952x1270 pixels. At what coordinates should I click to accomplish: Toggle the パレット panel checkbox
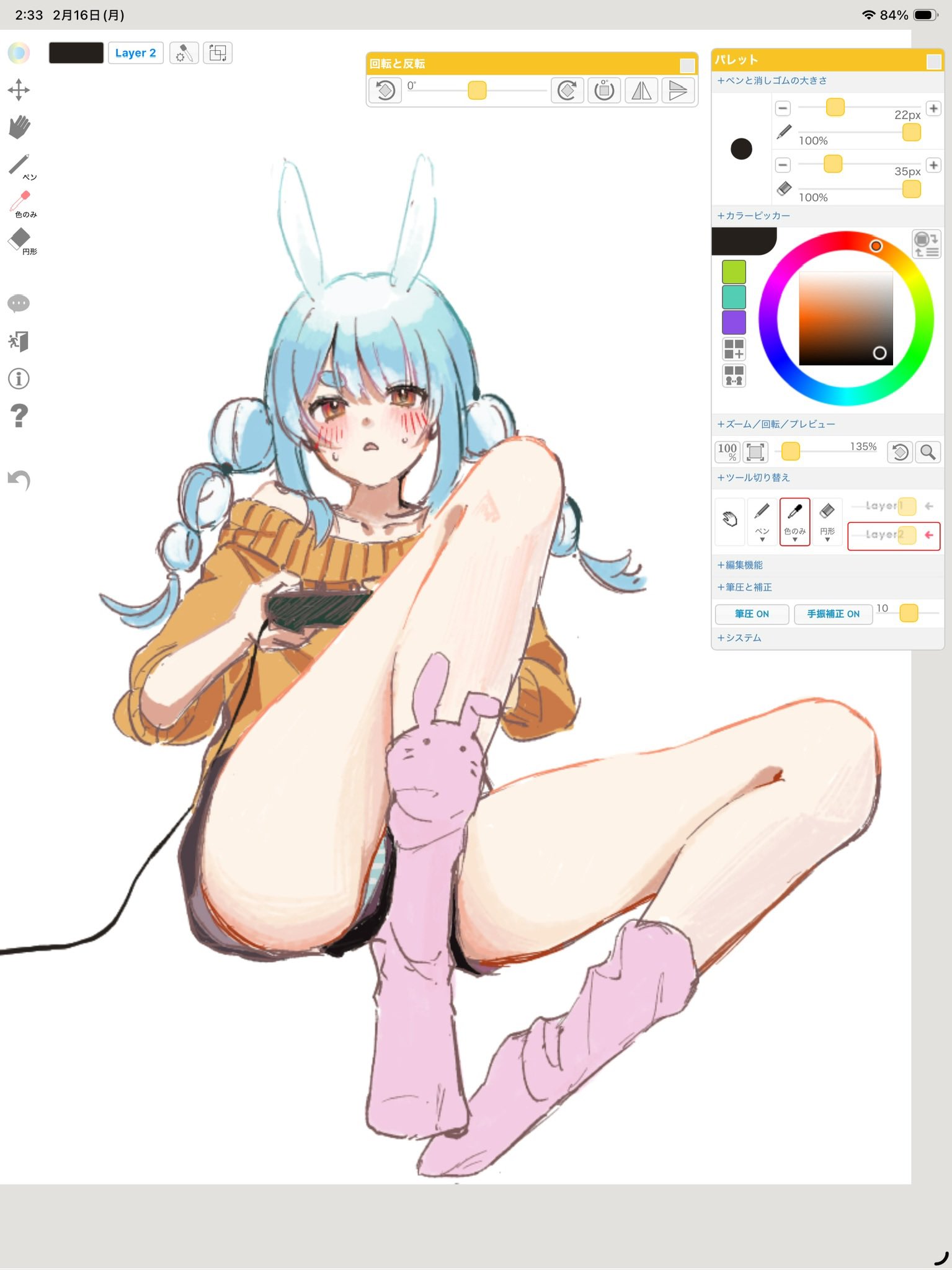[934, 61]
